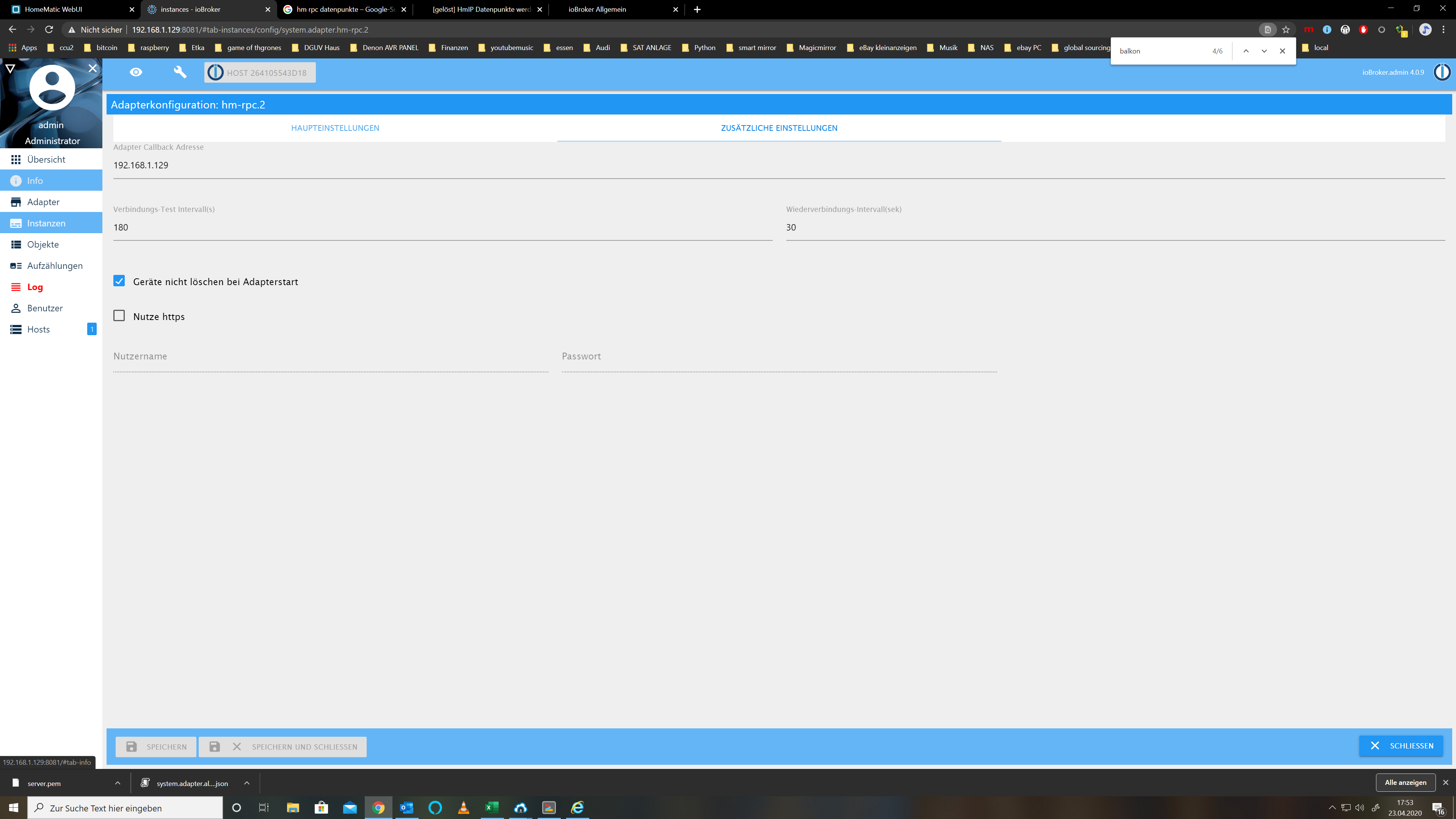Close the sidebar with the X icon
The height and width of the screenshot is (819, 1456).
click(93, 68)
